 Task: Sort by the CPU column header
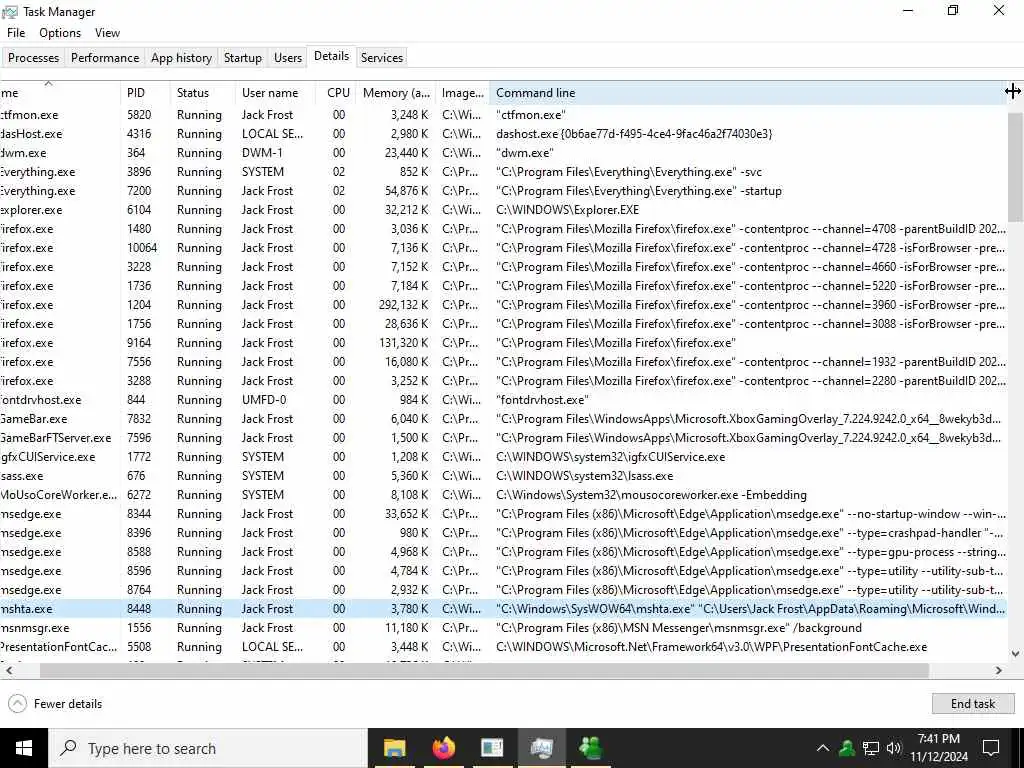336,93
